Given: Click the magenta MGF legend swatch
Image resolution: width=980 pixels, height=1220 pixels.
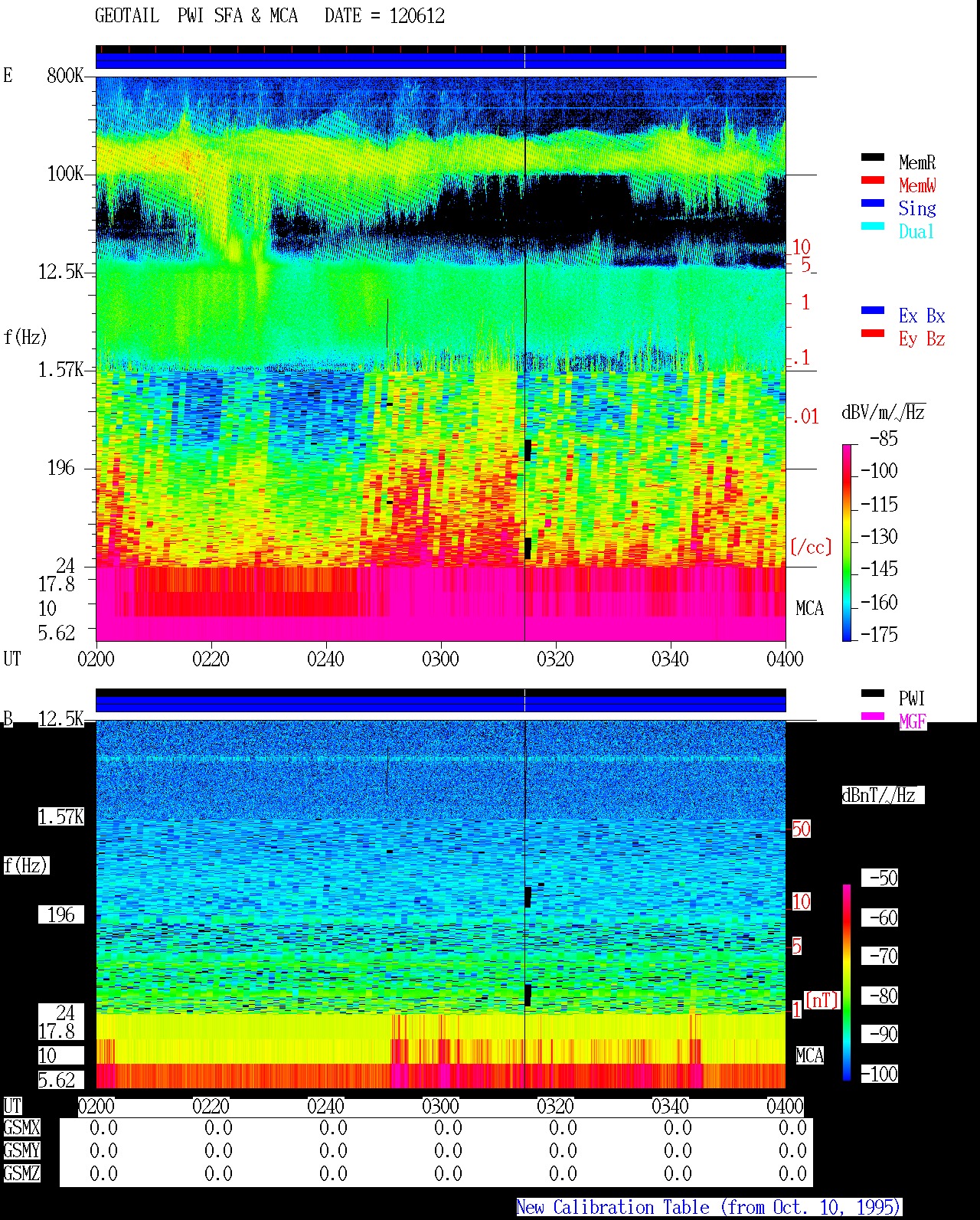Looking at the screenshot, I should pos(873,717).
